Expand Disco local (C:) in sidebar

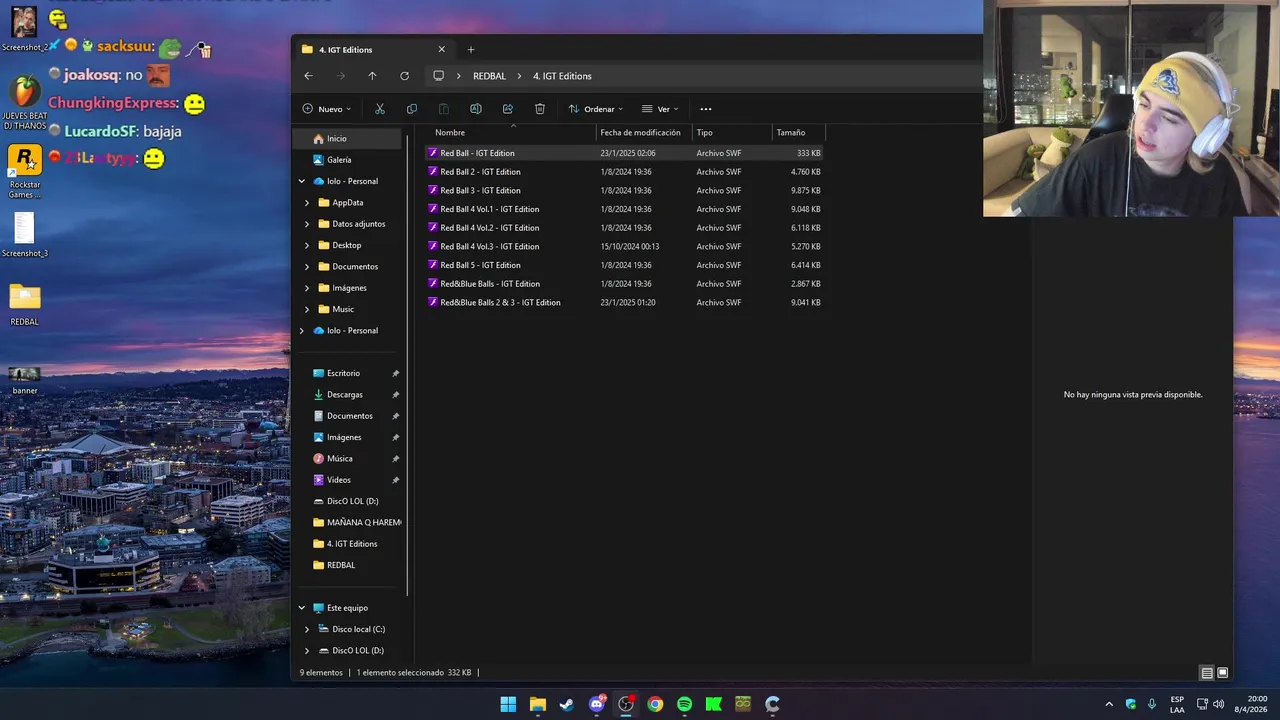pos(307,629)
